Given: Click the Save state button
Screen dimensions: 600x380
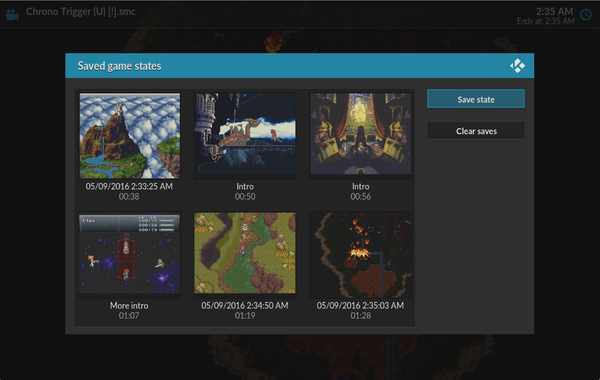Looking at the screenshot, I should 476,99.
